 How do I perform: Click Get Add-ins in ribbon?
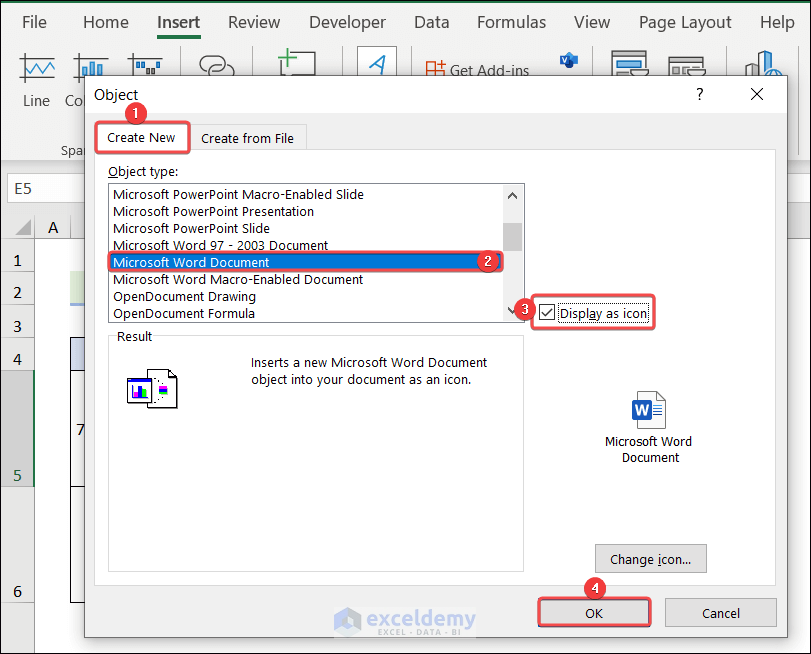[477, 69]
